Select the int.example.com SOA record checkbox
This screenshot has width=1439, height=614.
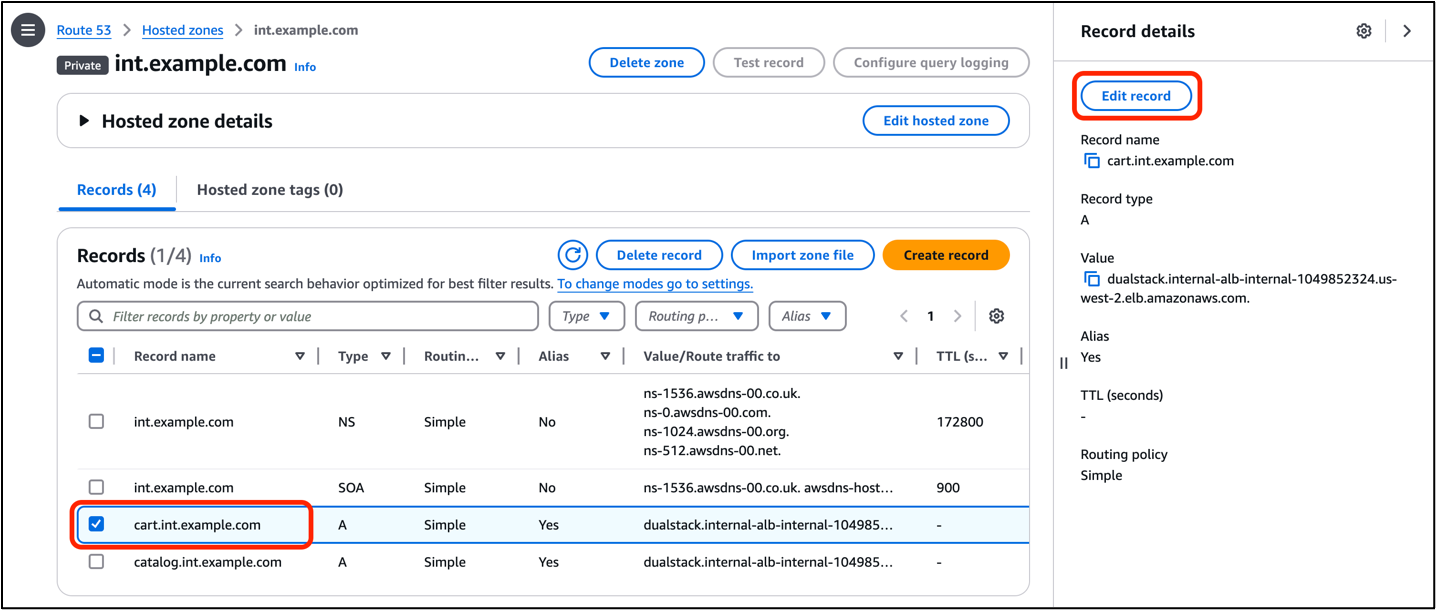96,487
